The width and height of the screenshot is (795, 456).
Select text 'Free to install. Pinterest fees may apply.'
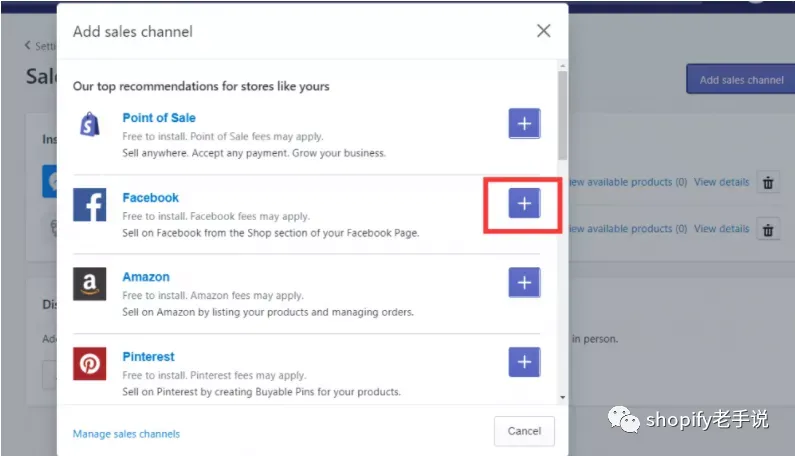214,375
